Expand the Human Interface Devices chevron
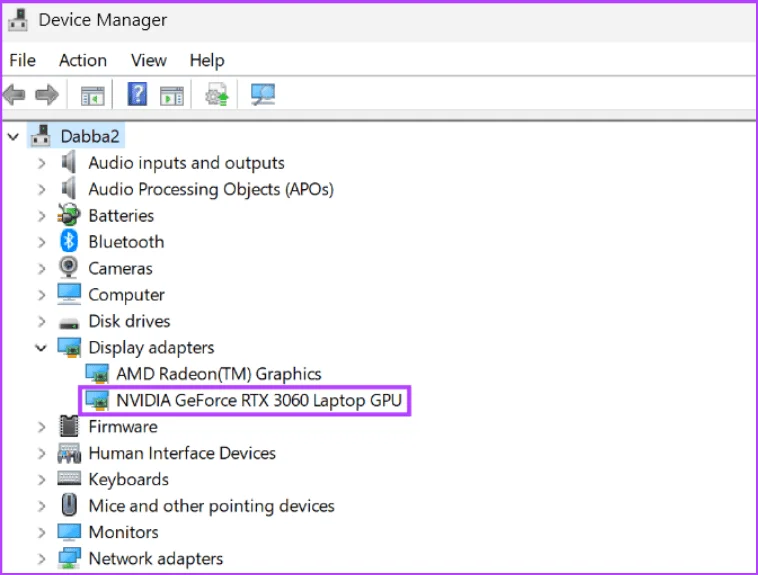The image size is (758, 575). point(42,453)
